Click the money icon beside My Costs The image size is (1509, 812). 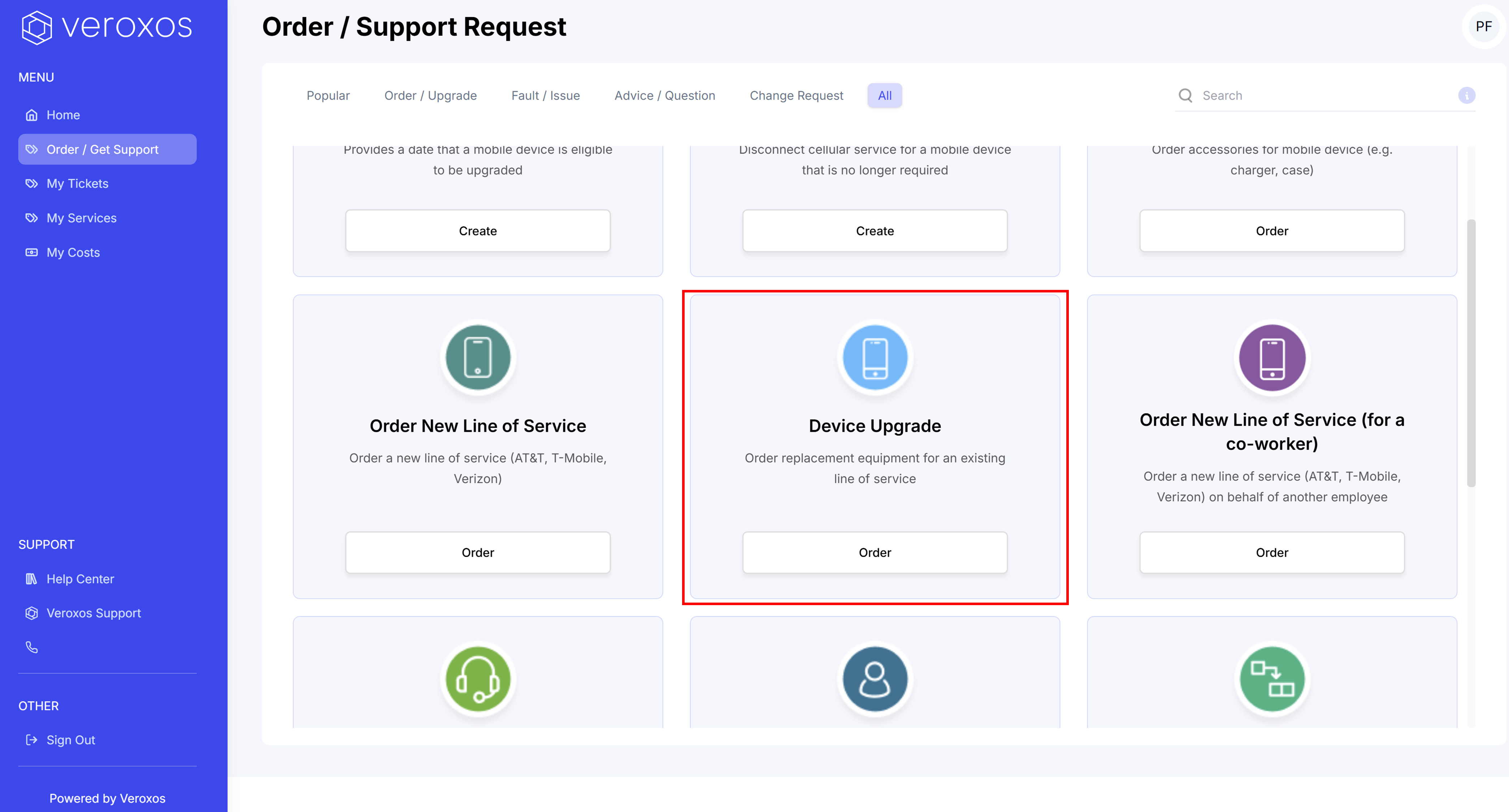pos(32,252)
